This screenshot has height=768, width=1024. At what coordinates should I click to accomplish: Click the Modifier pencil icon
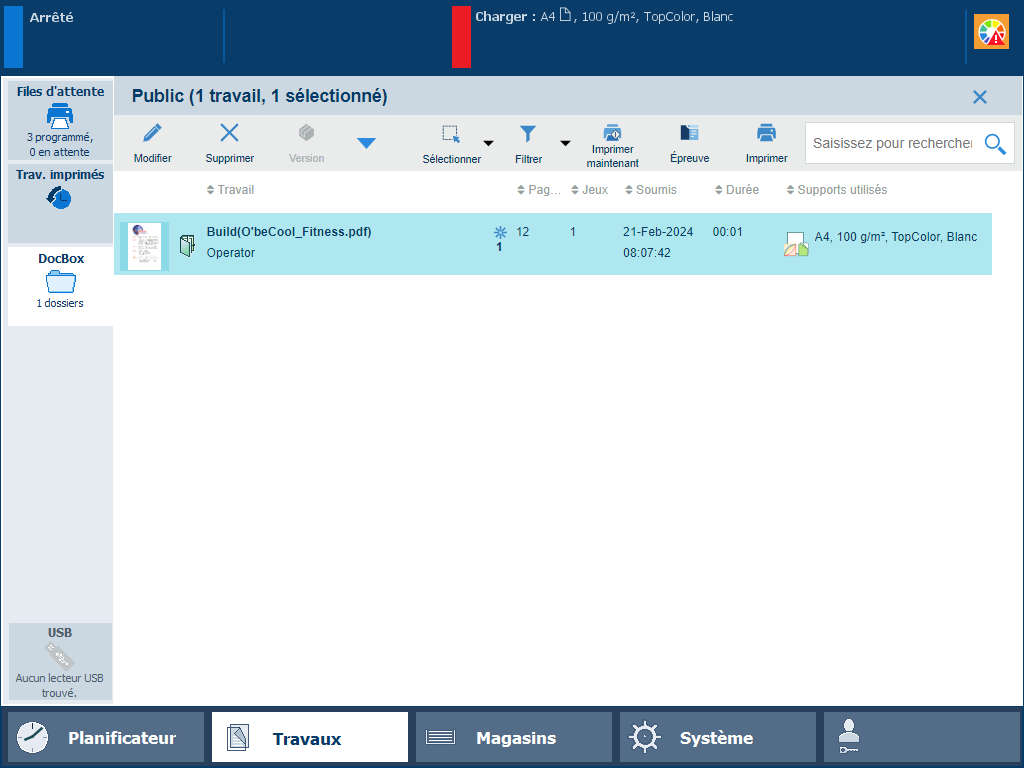152,134
